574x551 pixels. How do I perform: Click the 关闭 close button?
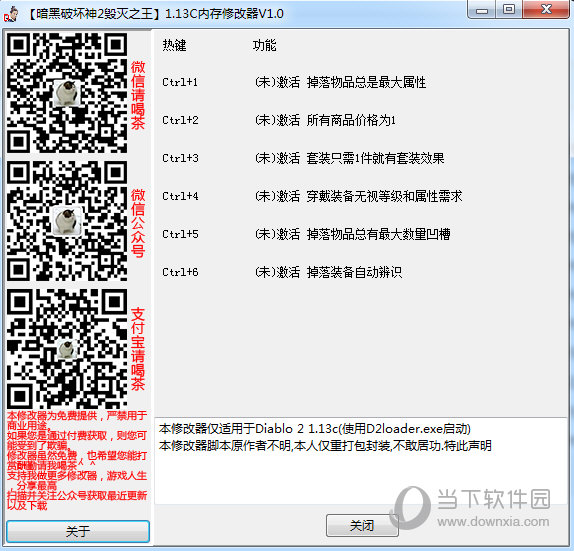click(x=362, y=525)
